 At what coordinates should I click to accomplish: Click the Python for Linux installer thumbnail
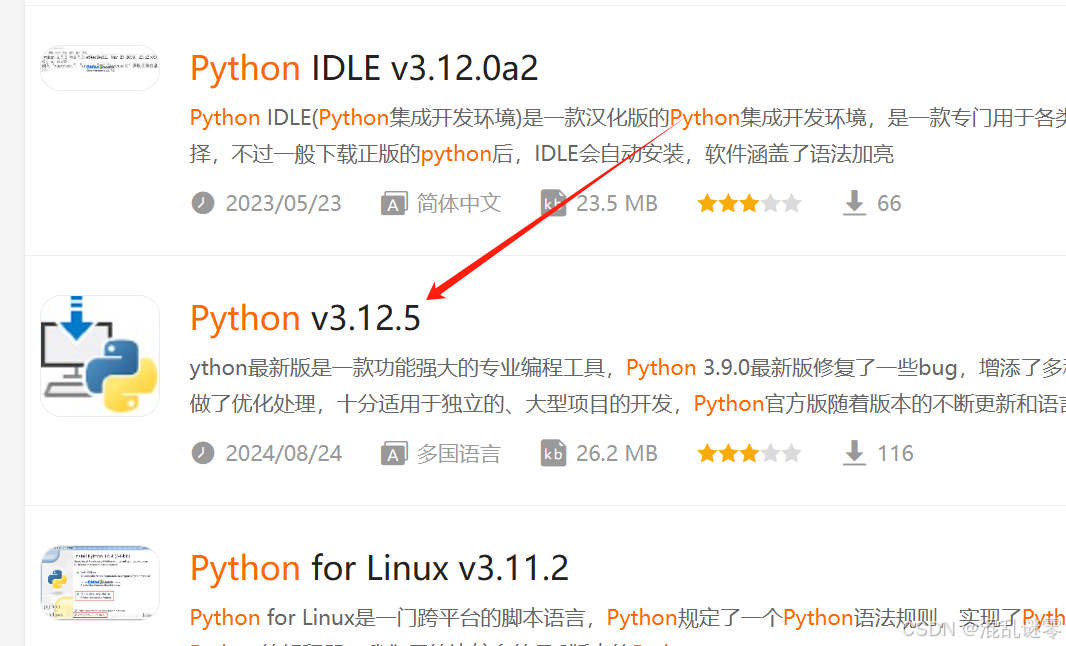(100, 583)
